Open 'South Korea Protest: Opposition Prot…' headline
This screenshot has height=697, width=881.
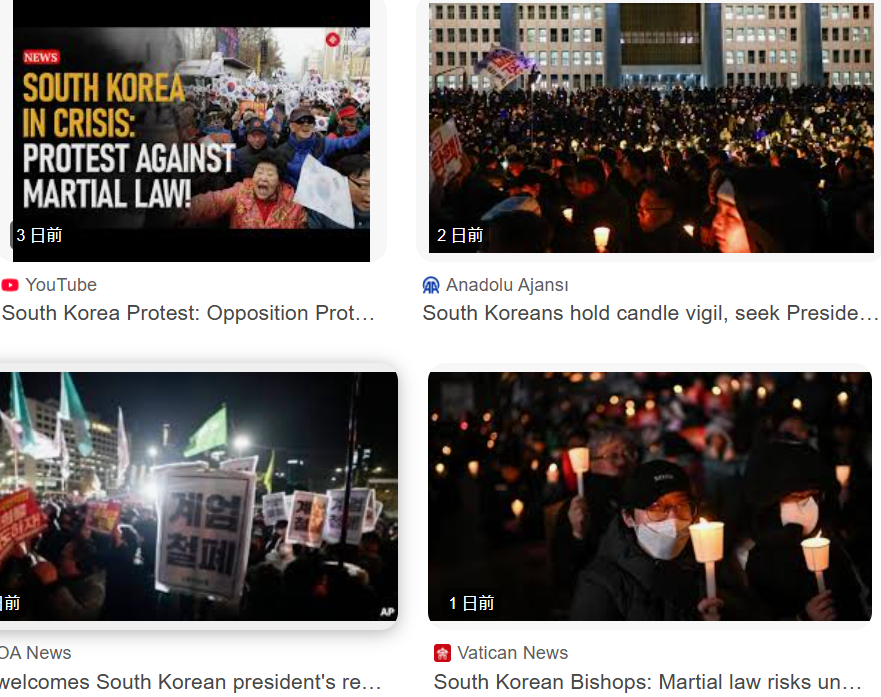[x=188, y=313]
